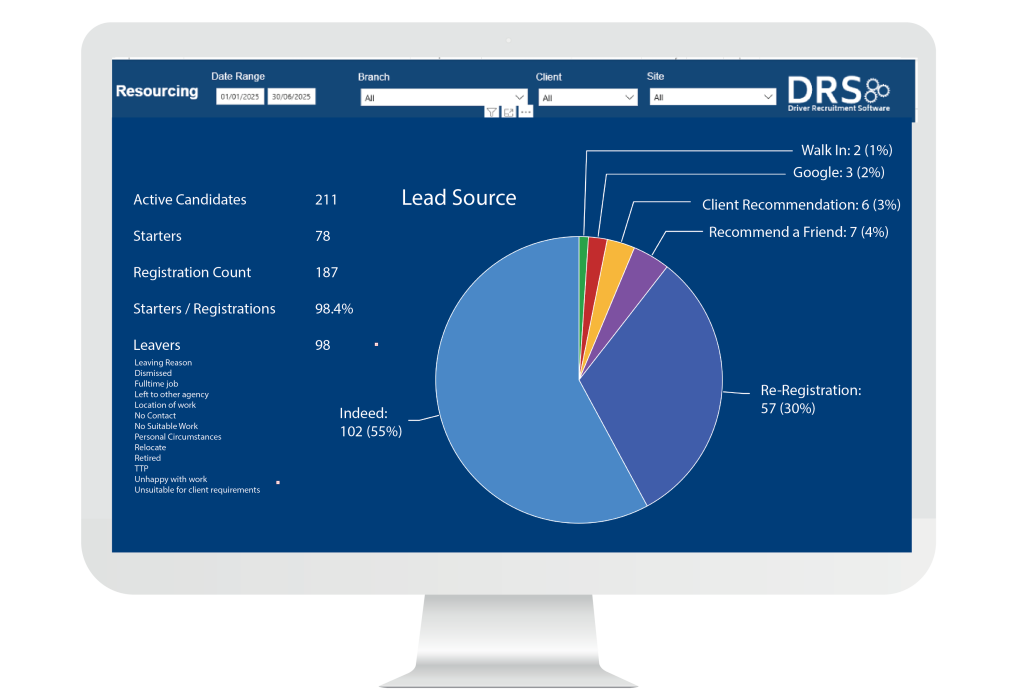Click the end date field 30/06/2025
Viewport: 1024px width, 699px height.
pos(291,97)
